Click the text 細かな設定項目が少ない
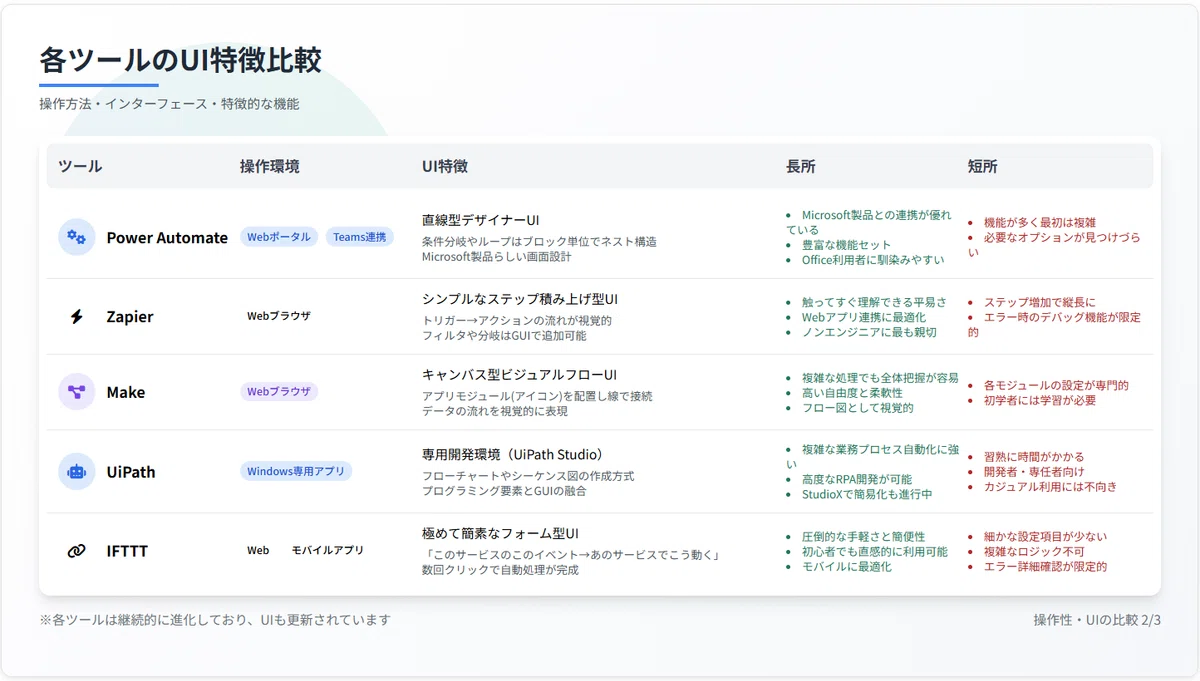Image resolution: width=1200 pixels, height=681 pixels. coord(1045,537)
